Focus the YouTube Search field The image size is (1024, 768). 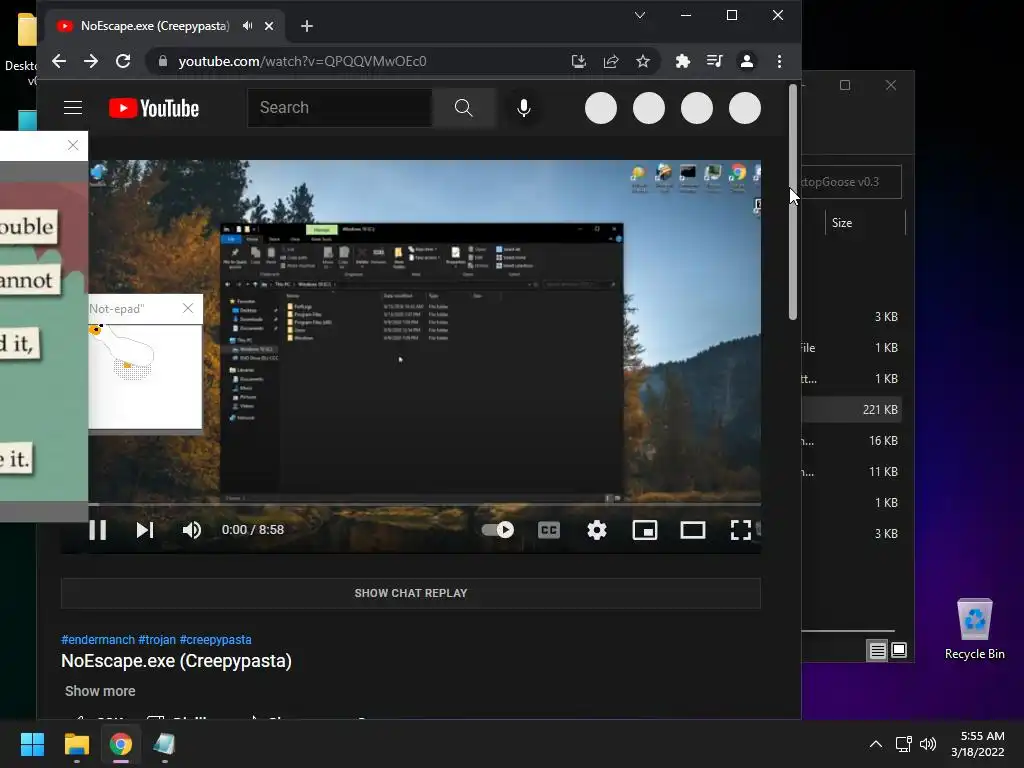(x=340, y=108)
